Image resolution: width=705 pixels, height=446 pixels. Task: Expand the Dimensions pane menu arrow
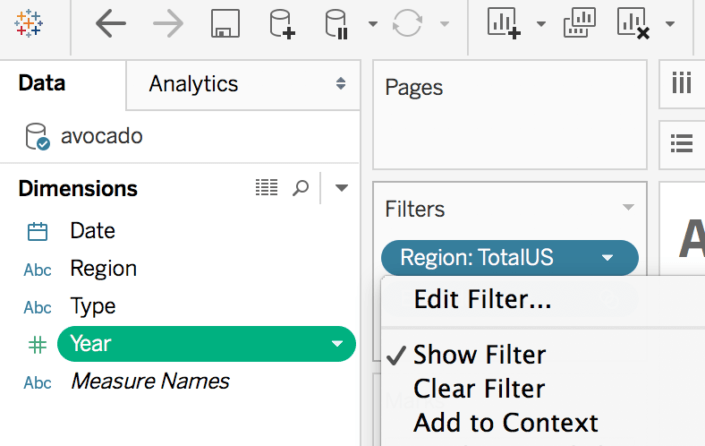341,188
